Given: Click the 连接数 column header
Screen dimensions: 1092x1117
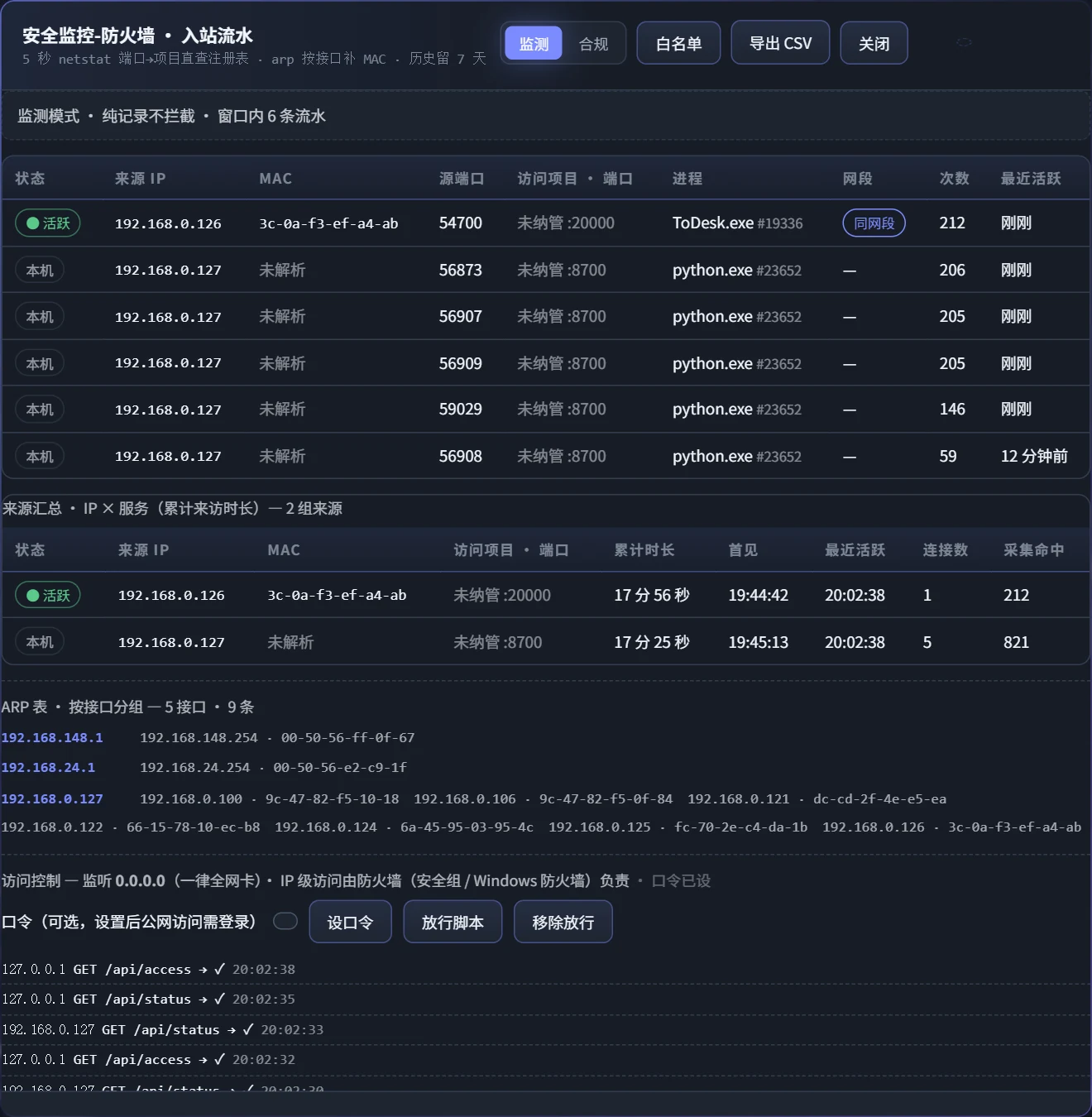Looking at the screenshot, I should 946,550.
